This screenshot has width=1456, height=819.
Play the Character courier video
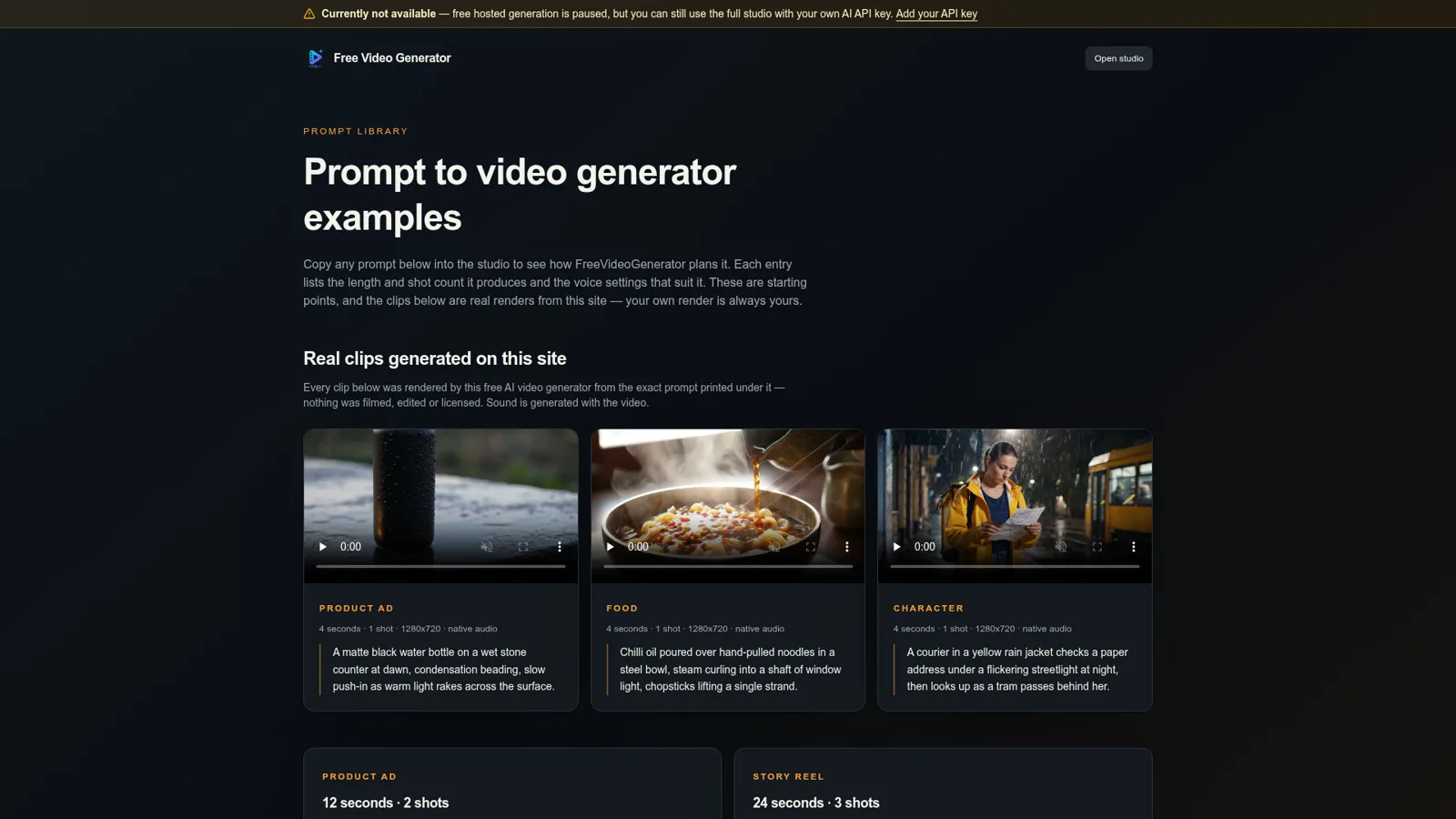pyautogui.click(x=896, y=547)
